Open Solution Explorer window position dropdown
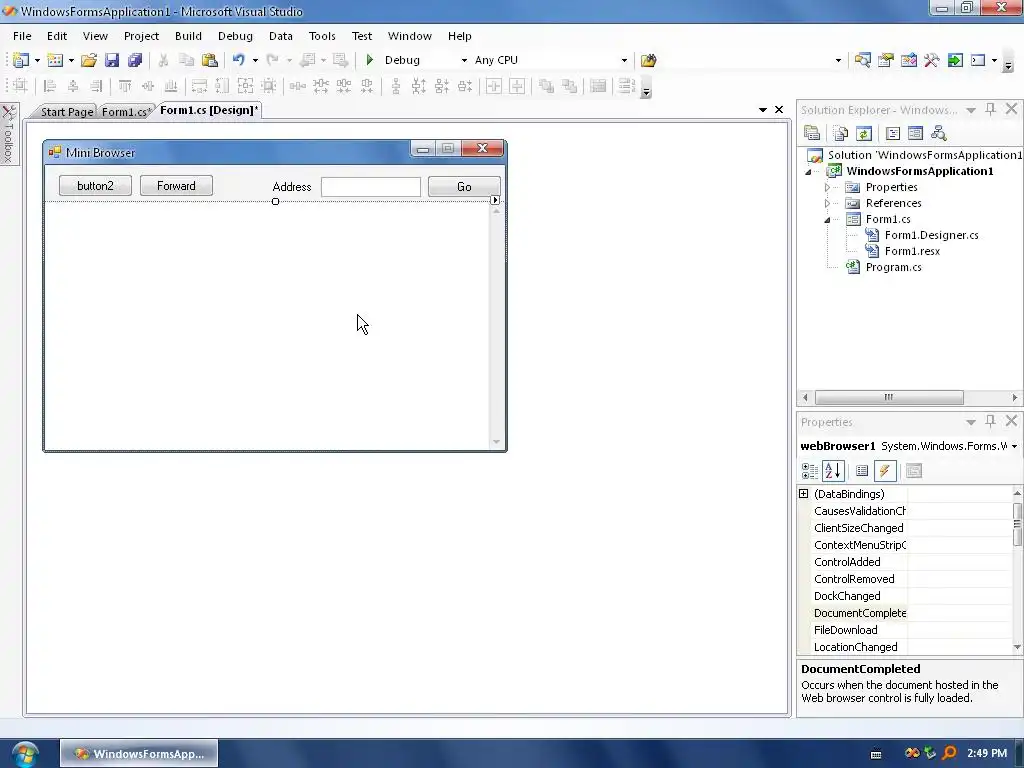This screenshot has width=1024, height=768. coord(971,110)
